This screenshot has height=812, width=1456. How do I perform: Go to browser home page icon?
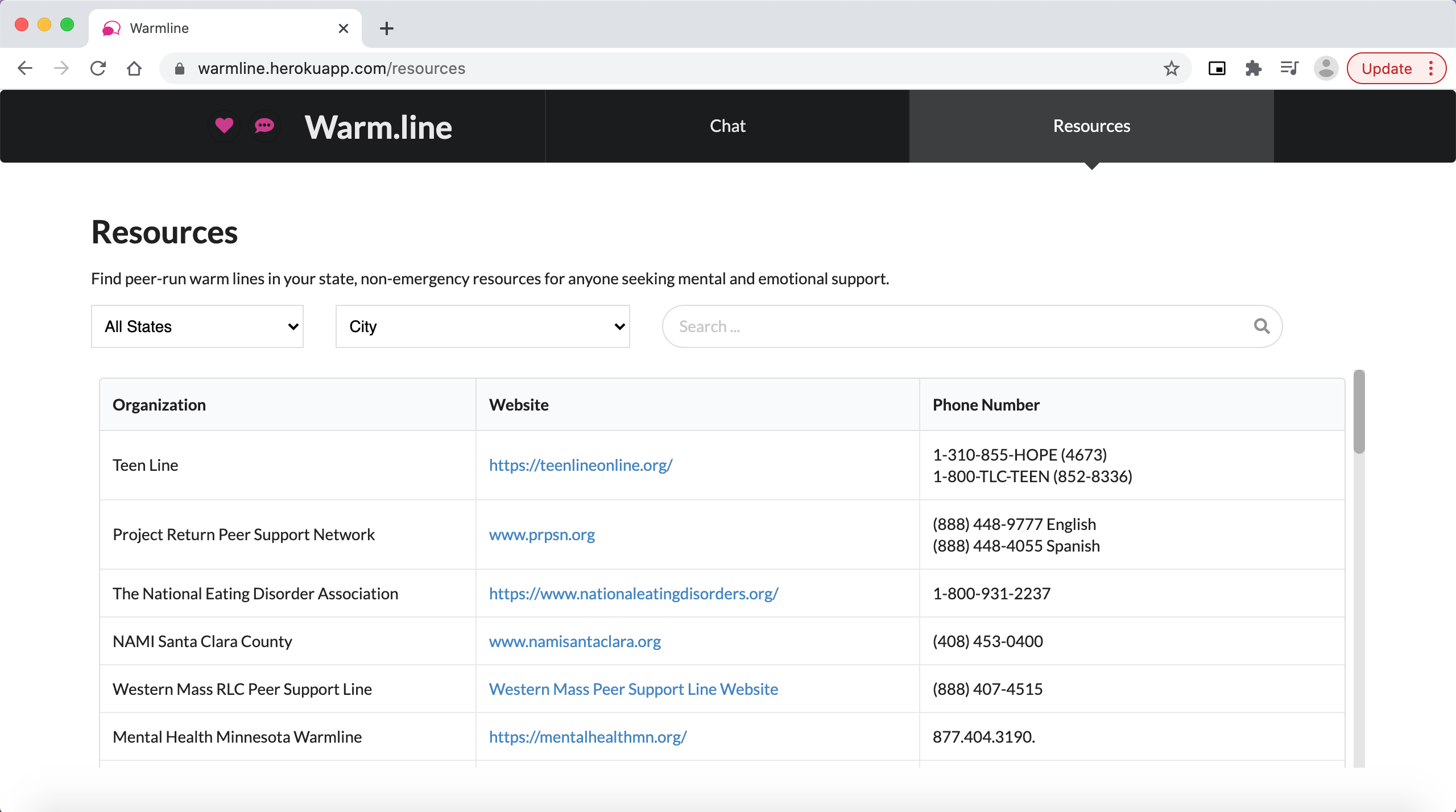point(134,69)
